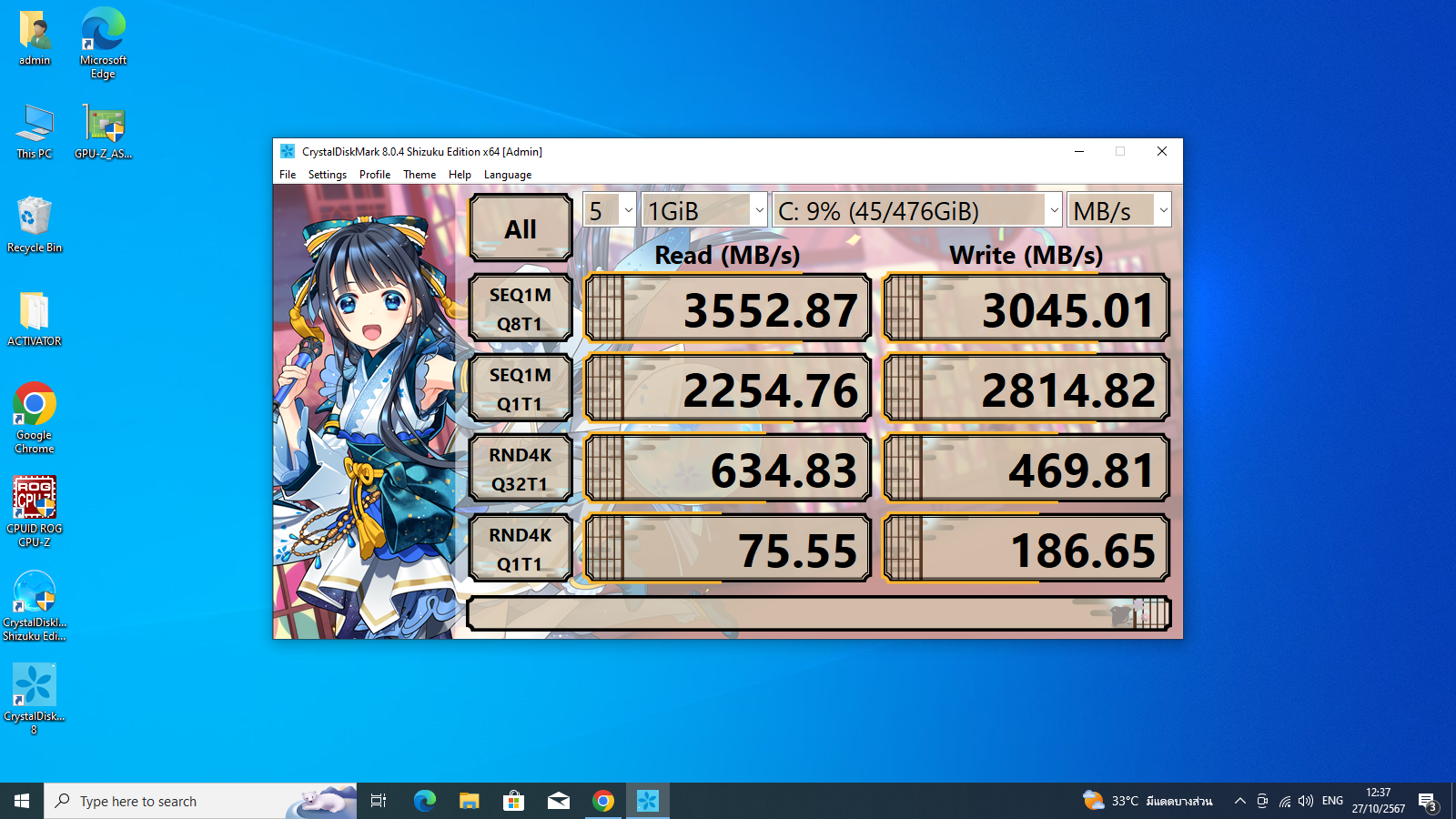Viewport: 1456px width, 819px height.
Task: Select CrystalDiskInfo Shizuku Edition shortcut
Action: [x=35, y=606]
